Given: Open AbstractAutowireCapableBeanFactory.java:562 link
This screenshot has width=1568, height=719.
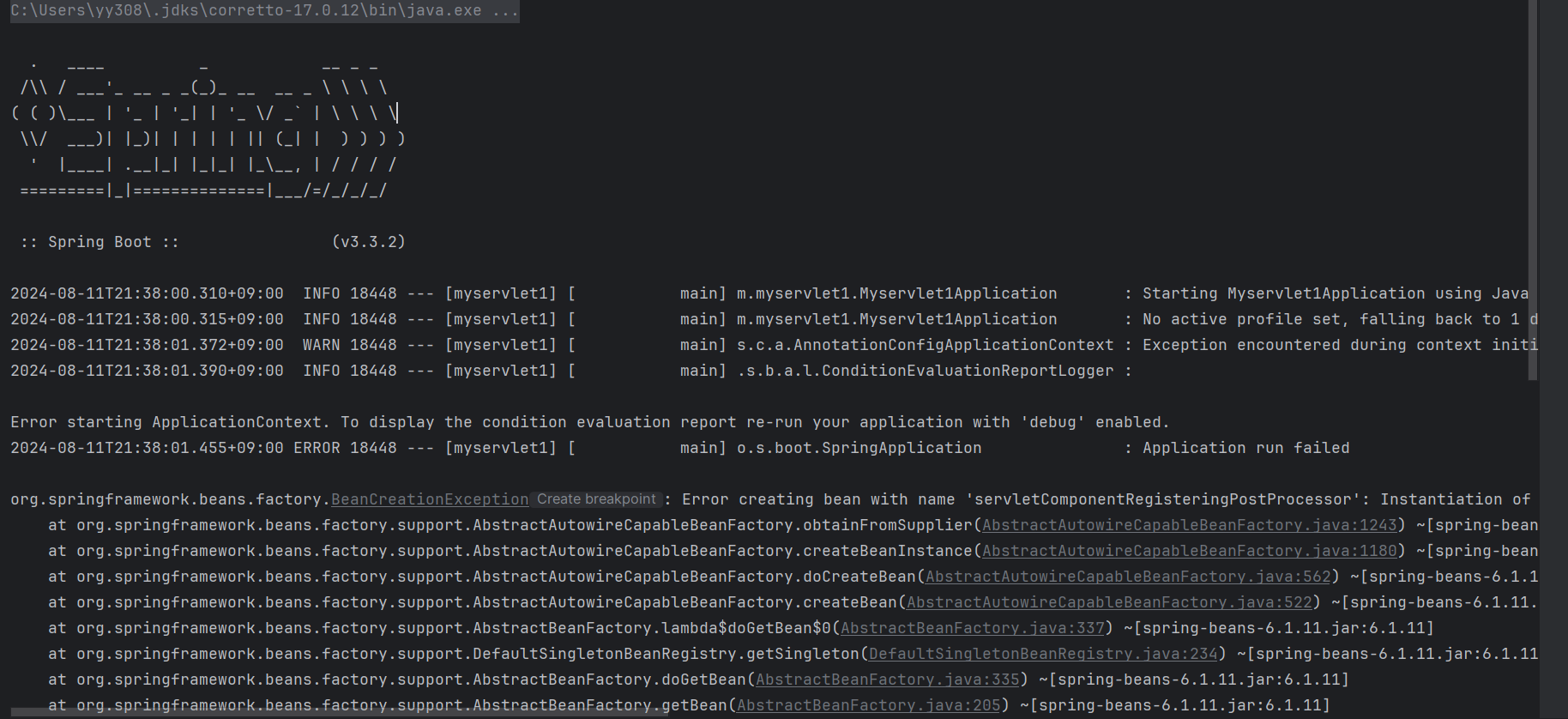Looking at the screenshot, I should click(x=1128, y=577).
